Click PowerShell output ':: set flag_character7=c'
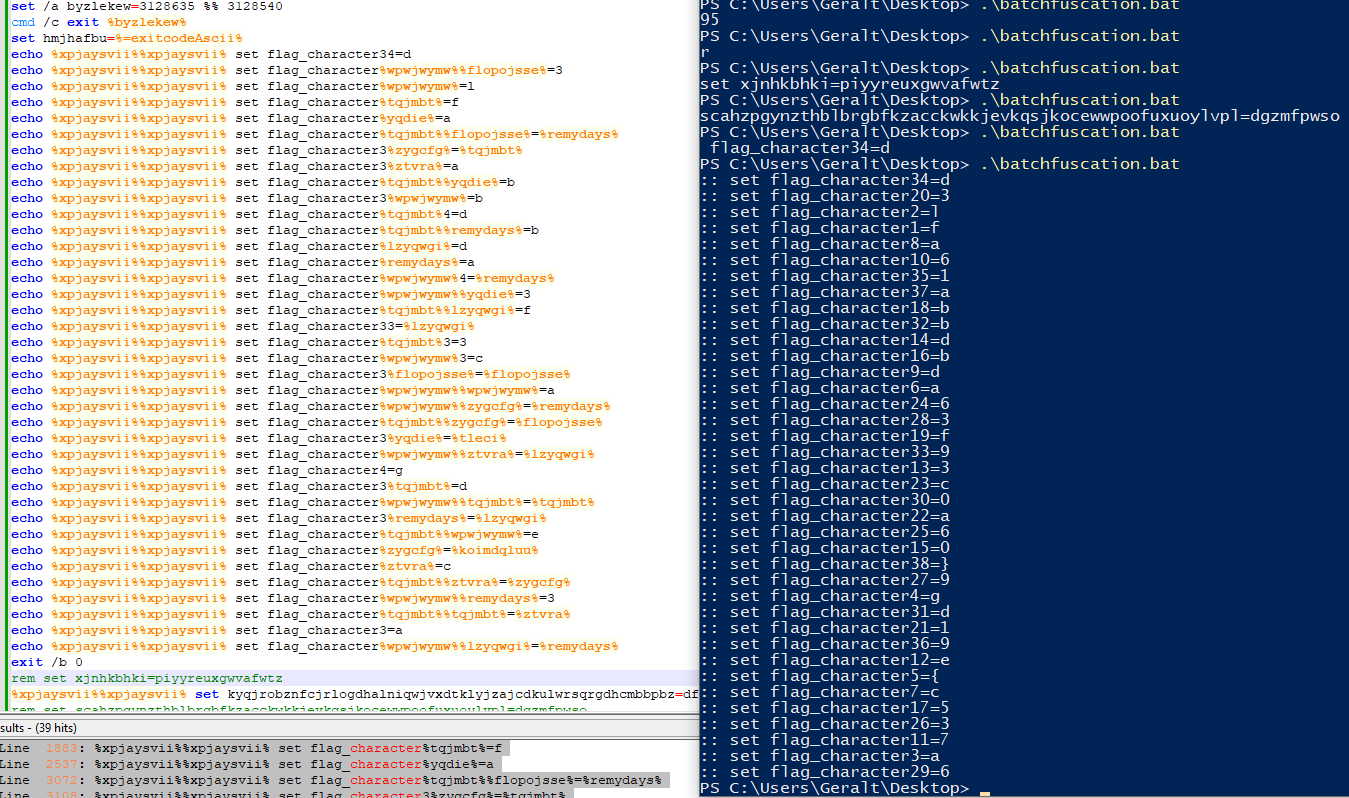The height and width of the screenshot is (798, 1349). click(x=821, y=692)
